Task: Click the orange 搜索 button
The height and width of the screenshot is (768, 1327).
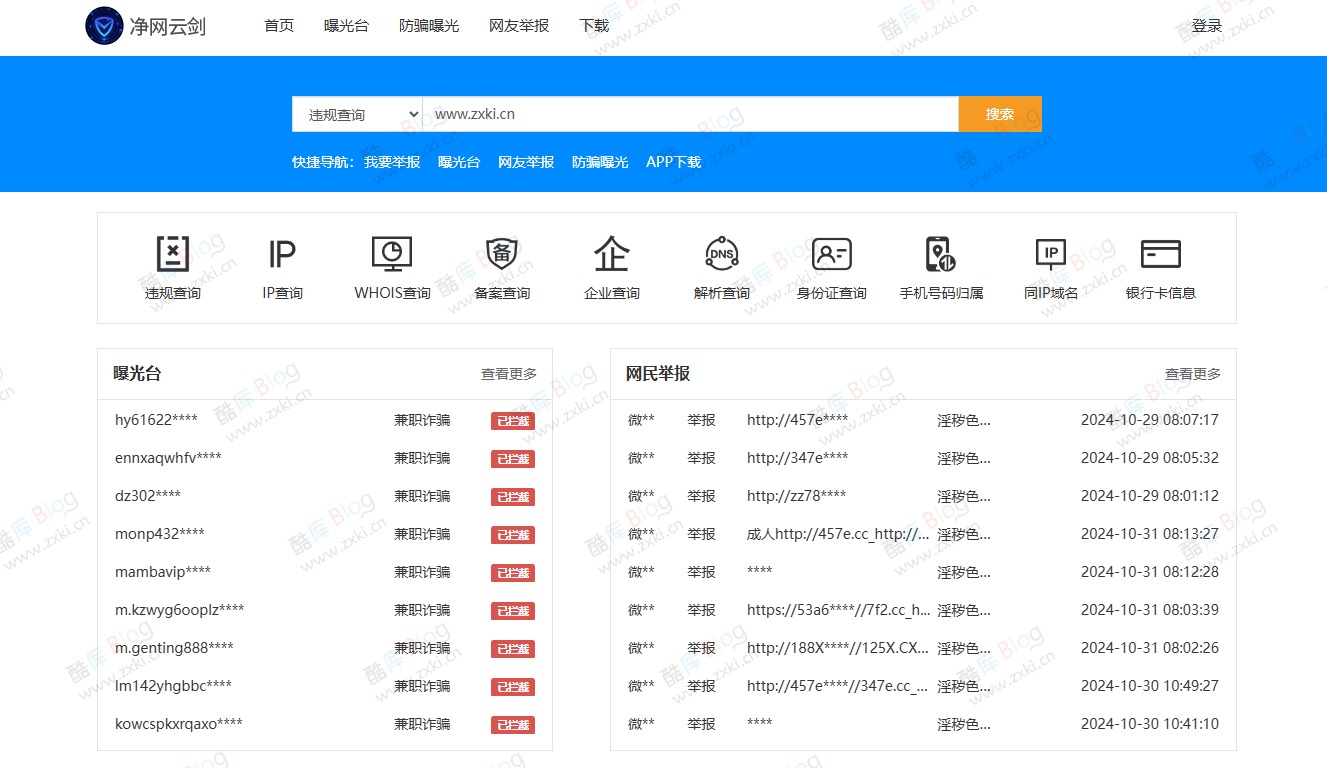Action: tap(999, 113)
